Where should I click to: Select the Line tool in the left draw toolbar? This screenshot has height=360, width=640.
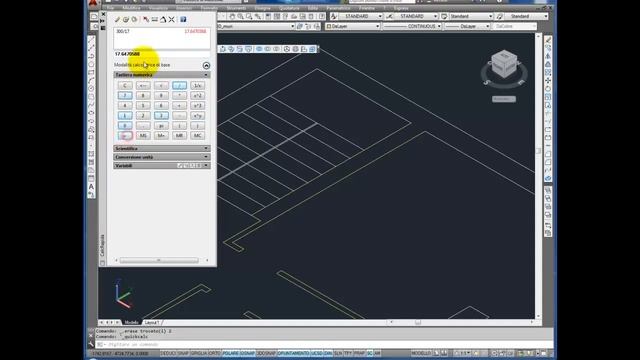[x=91, y=40]
